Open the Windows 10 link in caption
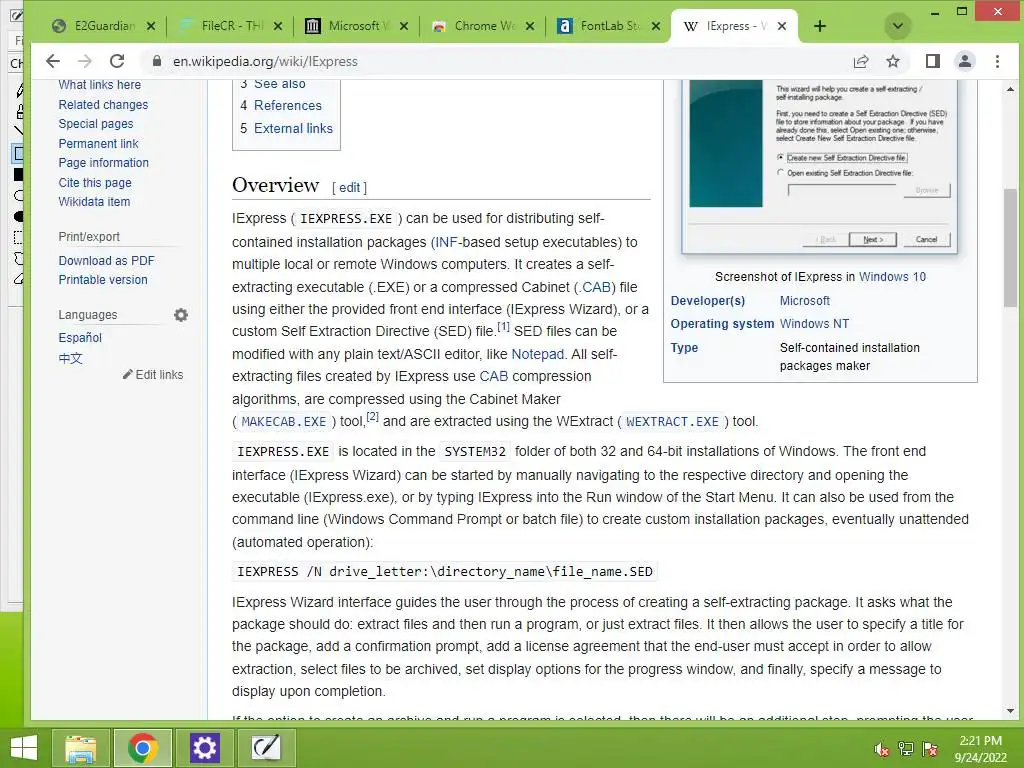 tap(892, 277)
